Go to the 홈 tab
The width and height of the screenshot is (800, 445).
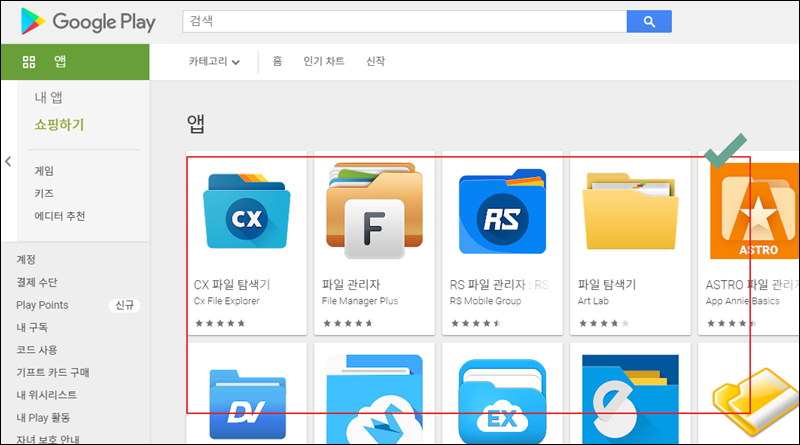[277, 61]
